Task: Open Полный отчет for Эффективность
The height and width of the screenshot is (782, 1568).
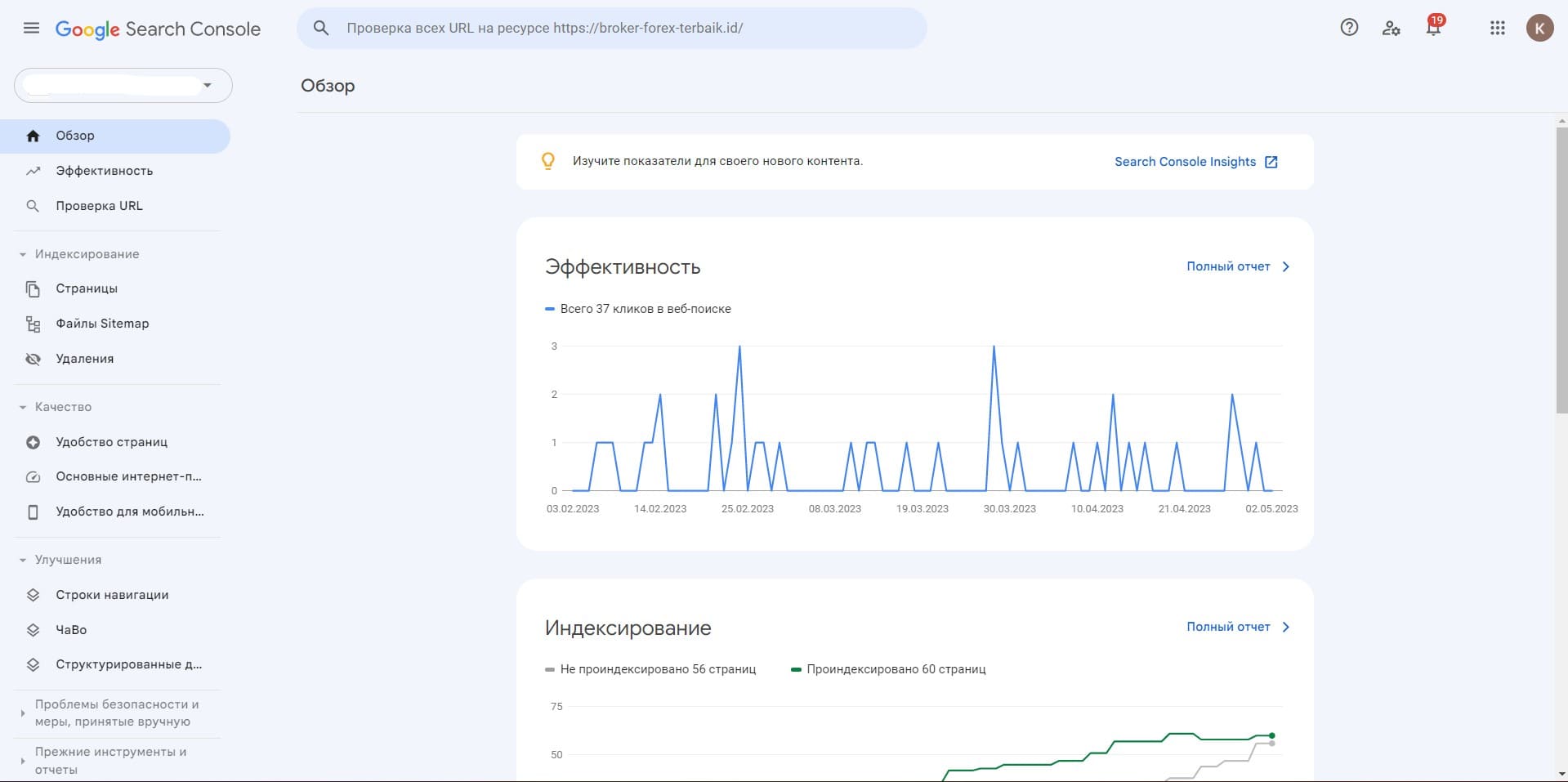Action: (1228, 266)
